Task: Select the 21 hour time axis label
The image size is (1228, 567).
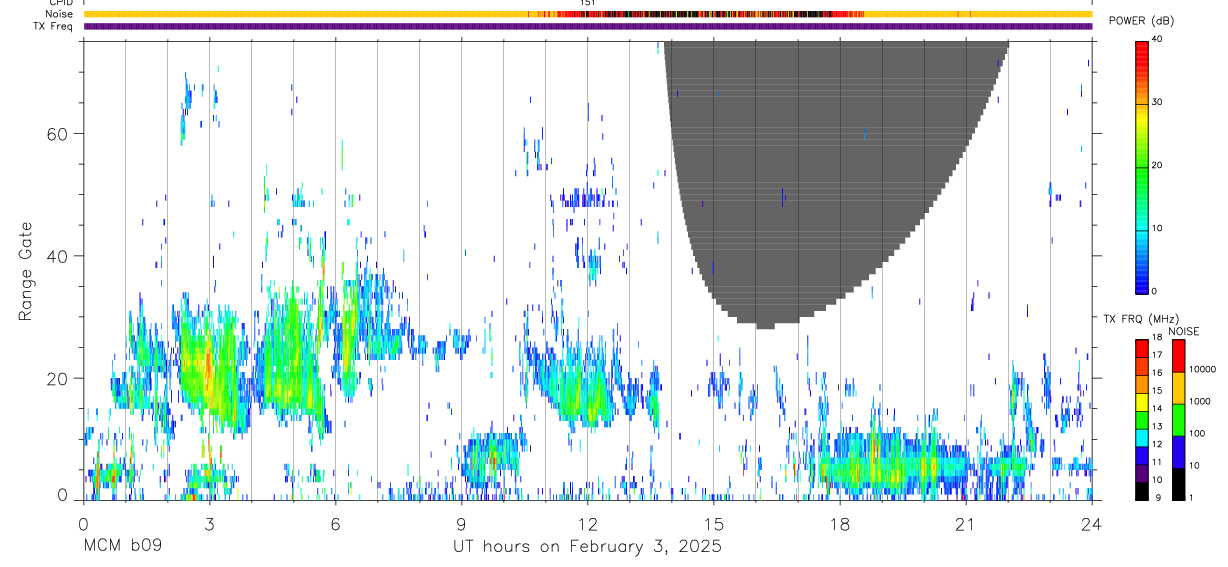Action: point(966,524)
